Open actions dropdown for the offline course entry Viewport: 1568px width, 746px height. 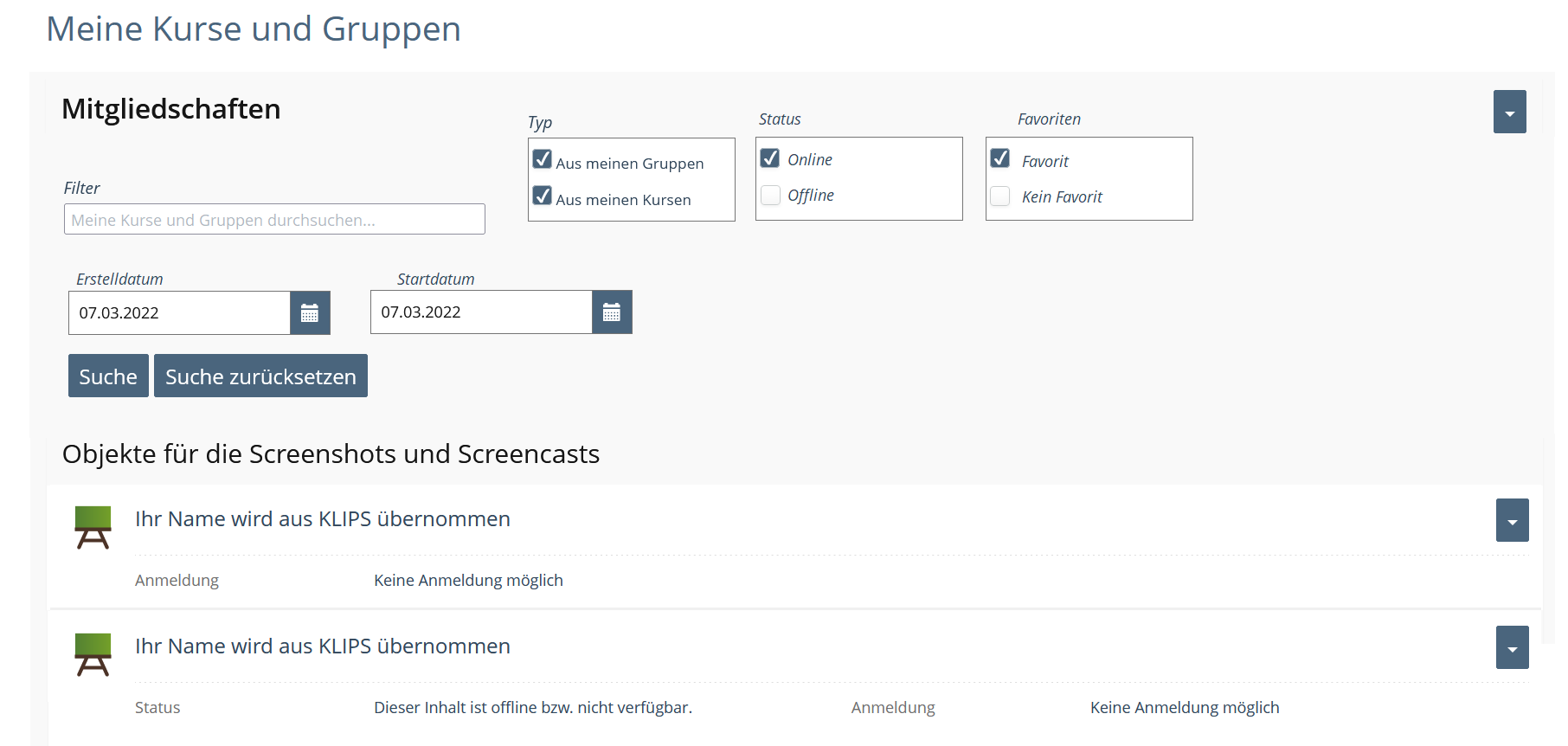coord(1512,648)
